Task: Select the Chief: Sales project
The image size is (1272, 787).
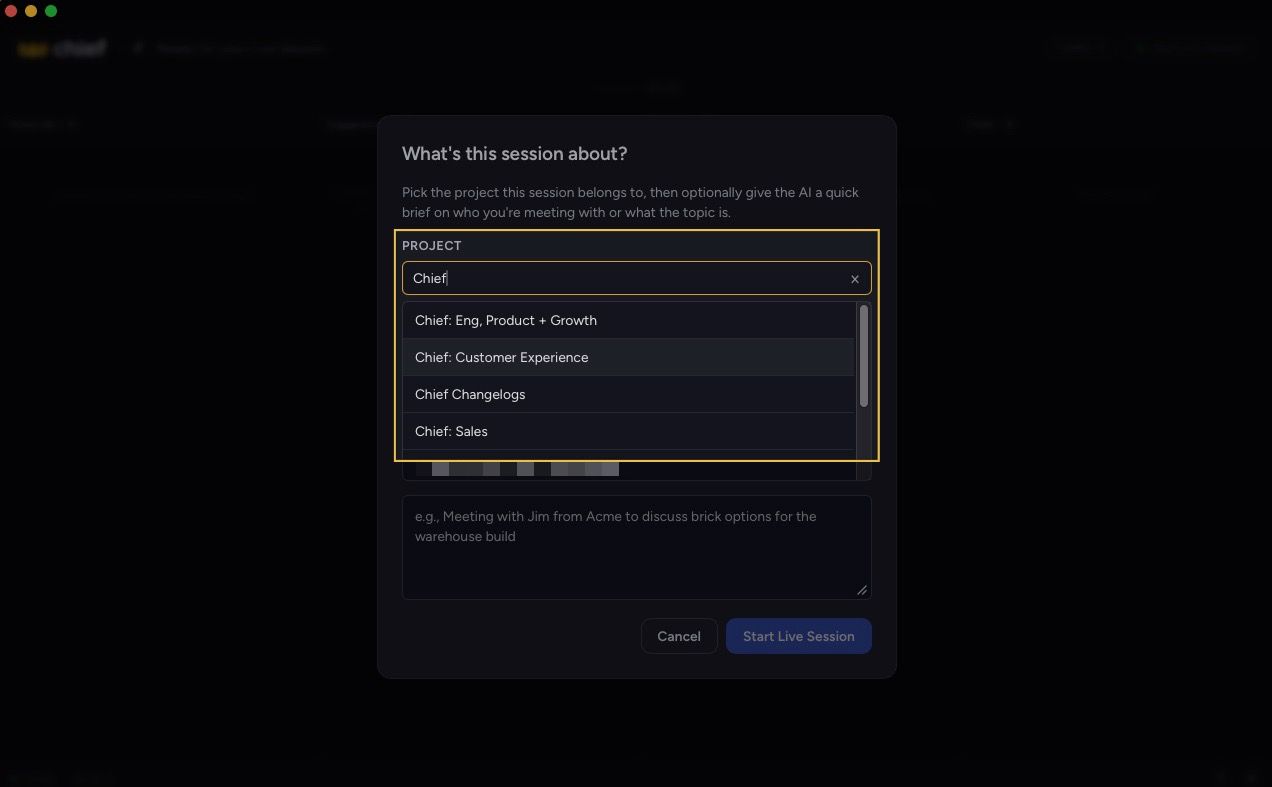Action: pyautogui.click(x=629, y=431)
